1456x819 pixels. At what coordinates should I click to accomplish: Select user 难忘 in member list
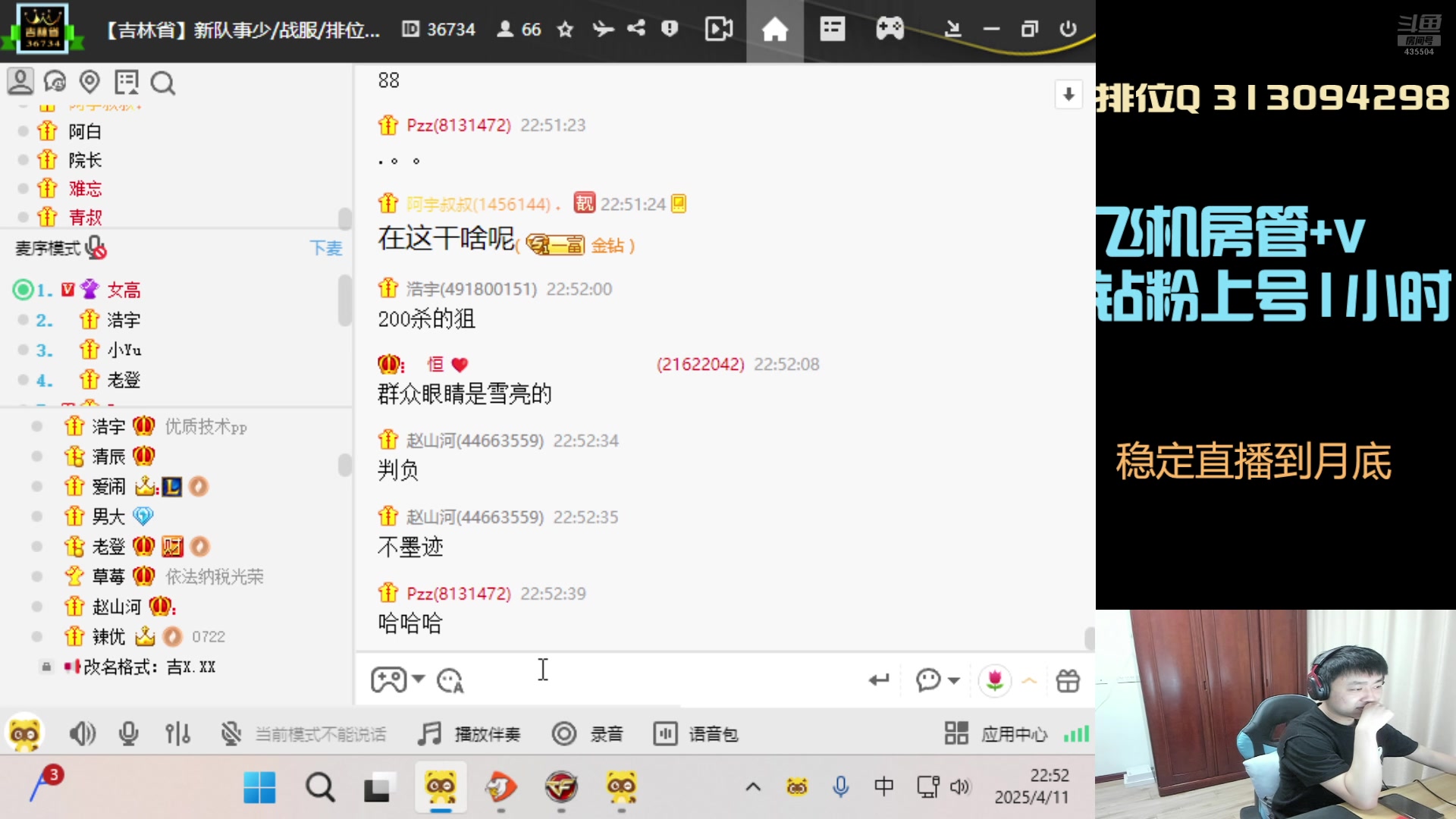(x=84, y=189)
